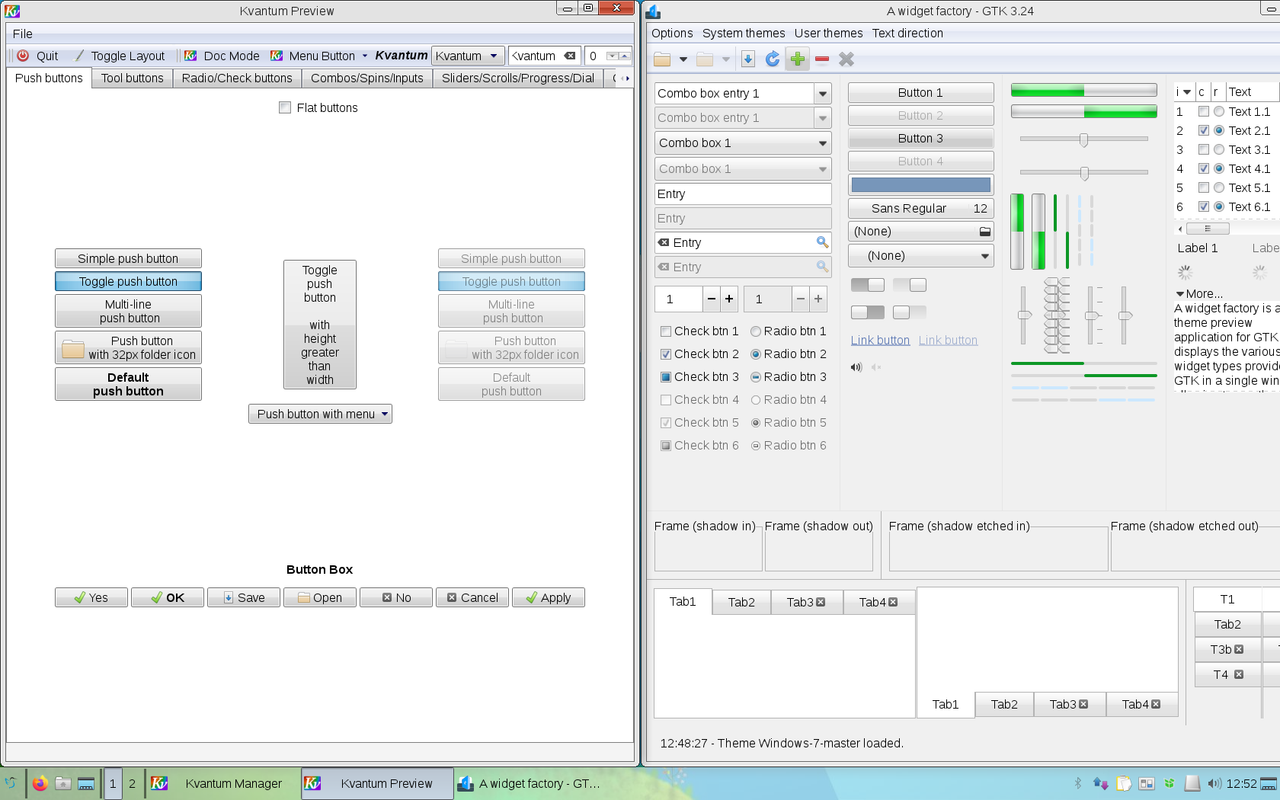Expand the More... disclosure triangle
The width and height of the screenshot is (1280, 800).
click(x=1180, y=294)
